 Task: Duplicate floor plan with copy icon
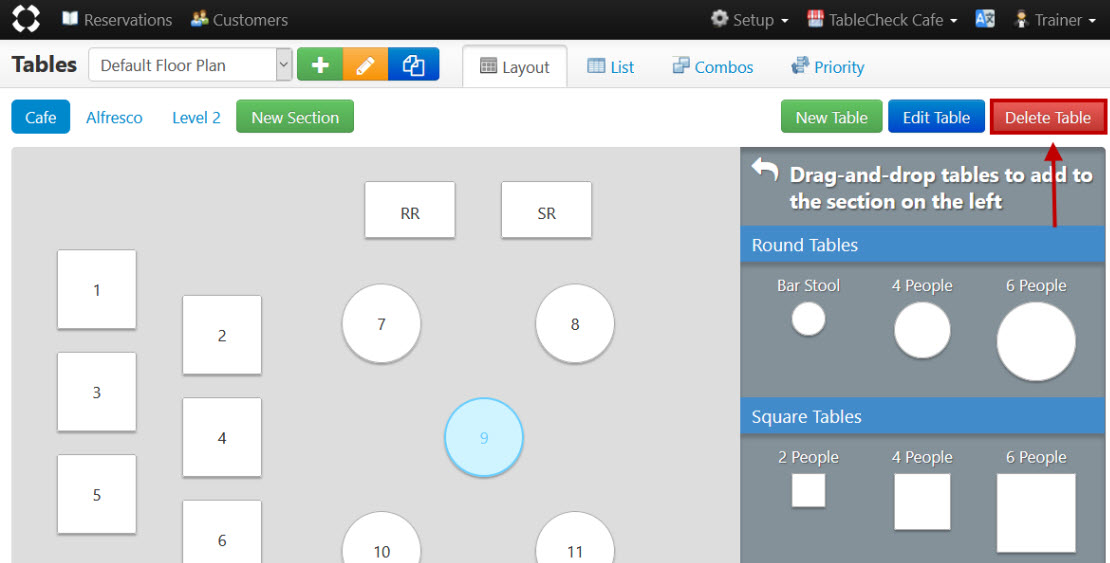pos(413,65)
